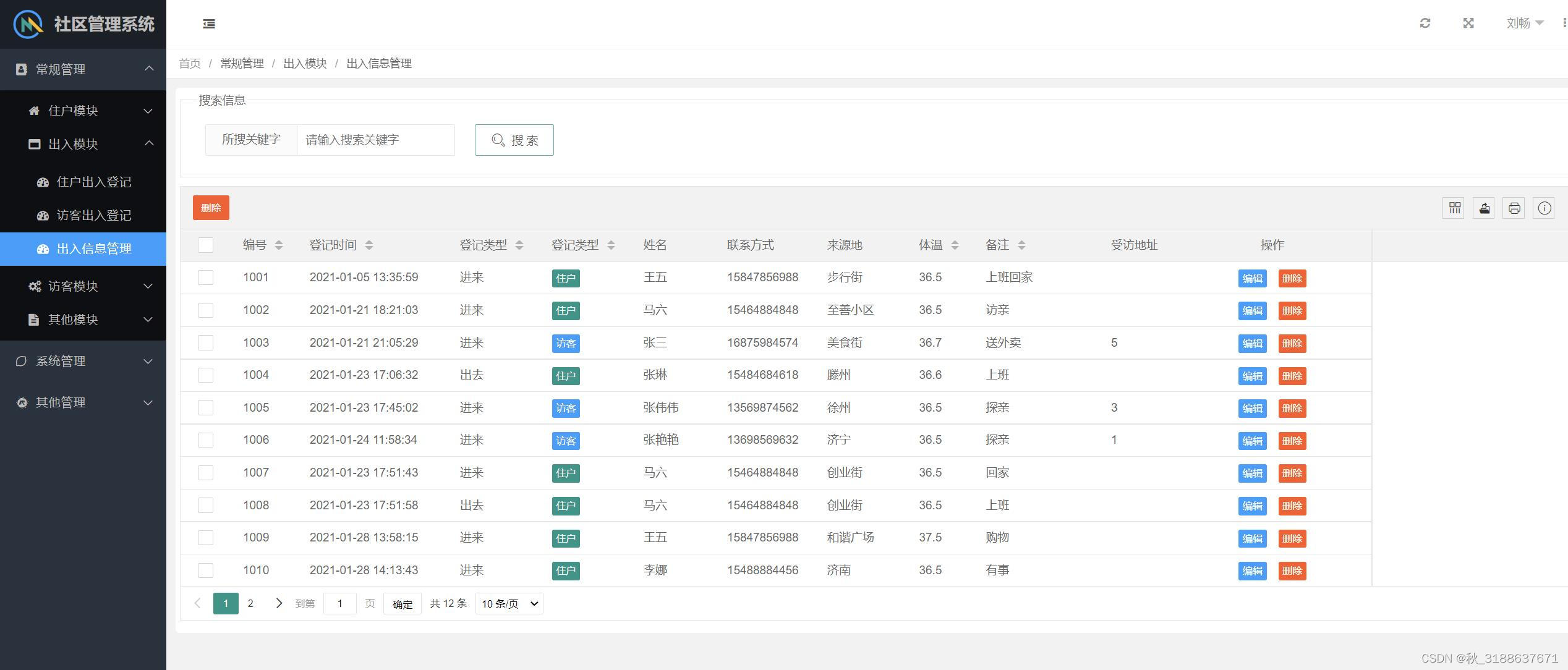Click the fullscreen expand icon
Screen dimensions: 1568x670
pyautogui.click(x=1468, y=23)
